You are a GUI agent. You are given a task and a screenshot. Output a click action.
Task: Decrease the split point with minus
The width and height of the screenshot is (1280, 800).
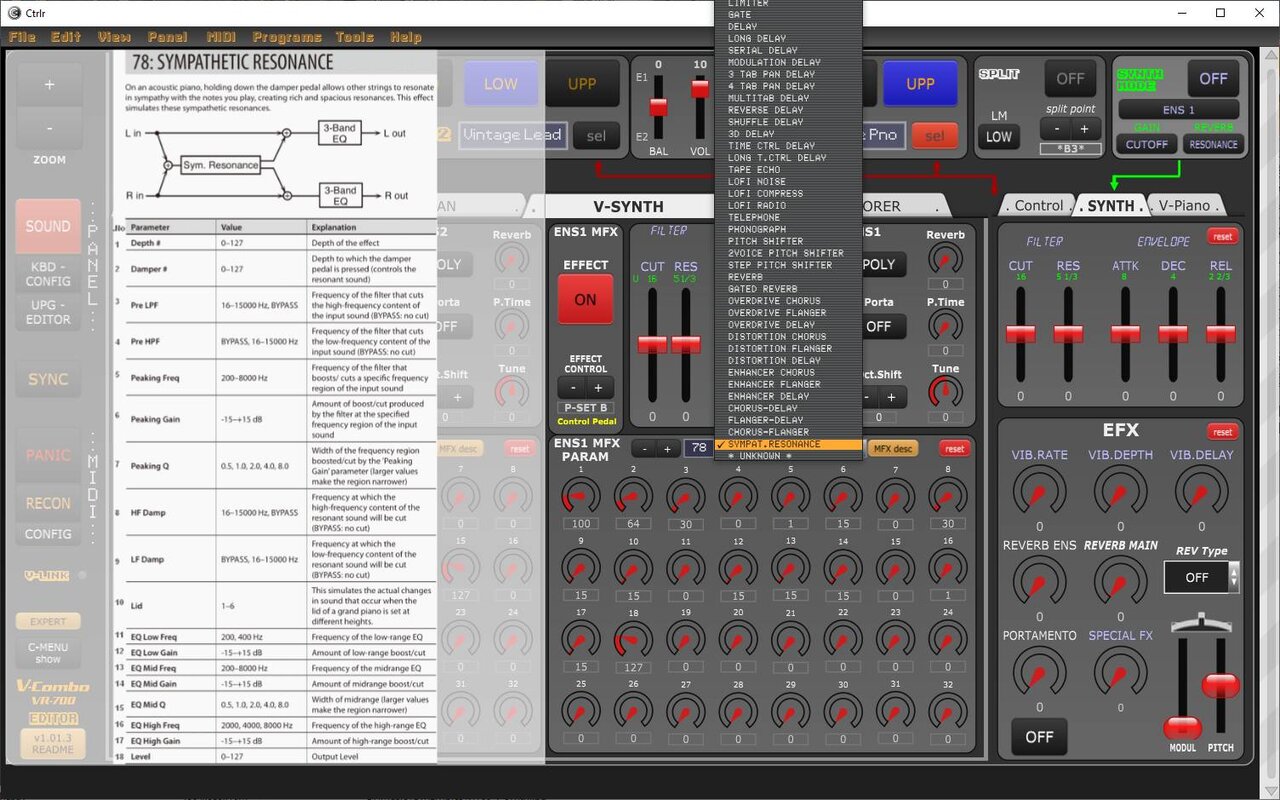click(1056, 130)
